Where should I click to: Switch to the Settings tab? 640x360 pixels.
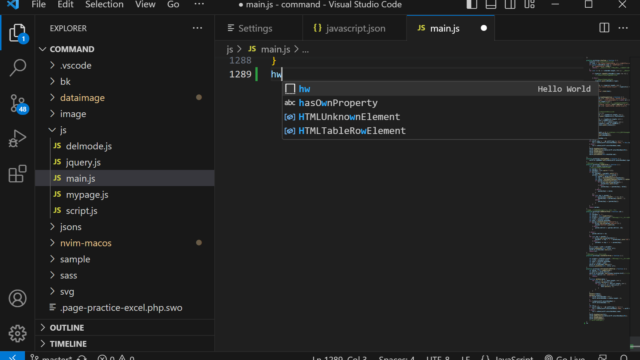point(259,28)
